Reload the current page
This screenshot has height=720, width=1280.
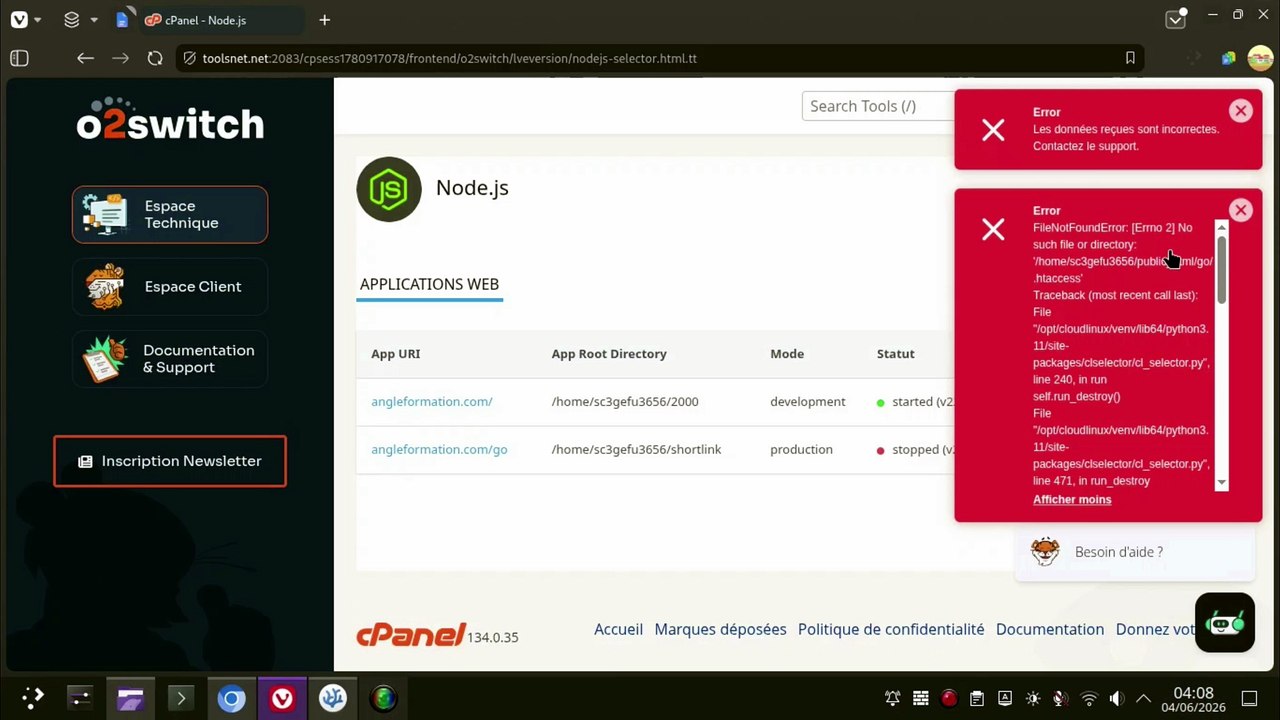[155, 58]
